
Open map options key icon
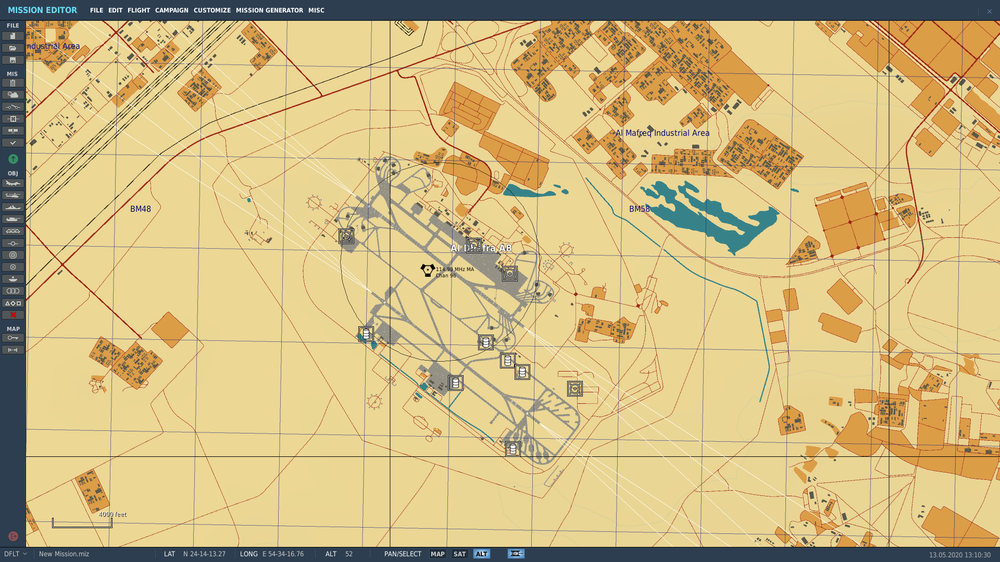[x=13, y=338]
